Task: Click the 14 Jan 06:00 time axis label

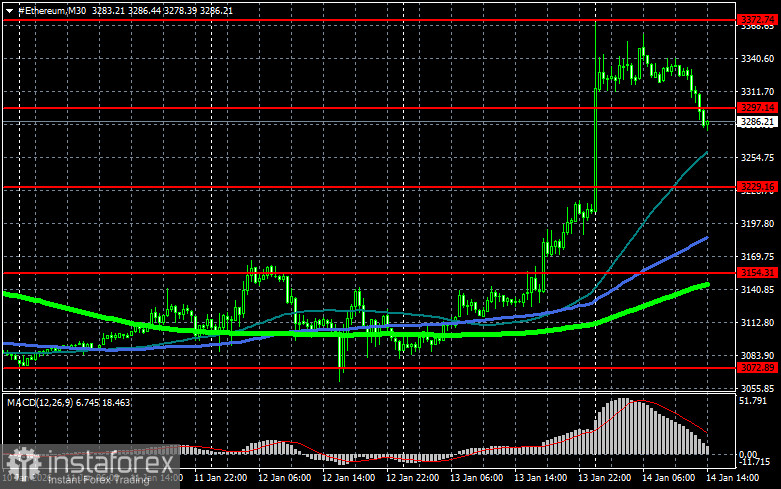Action: 668,478
